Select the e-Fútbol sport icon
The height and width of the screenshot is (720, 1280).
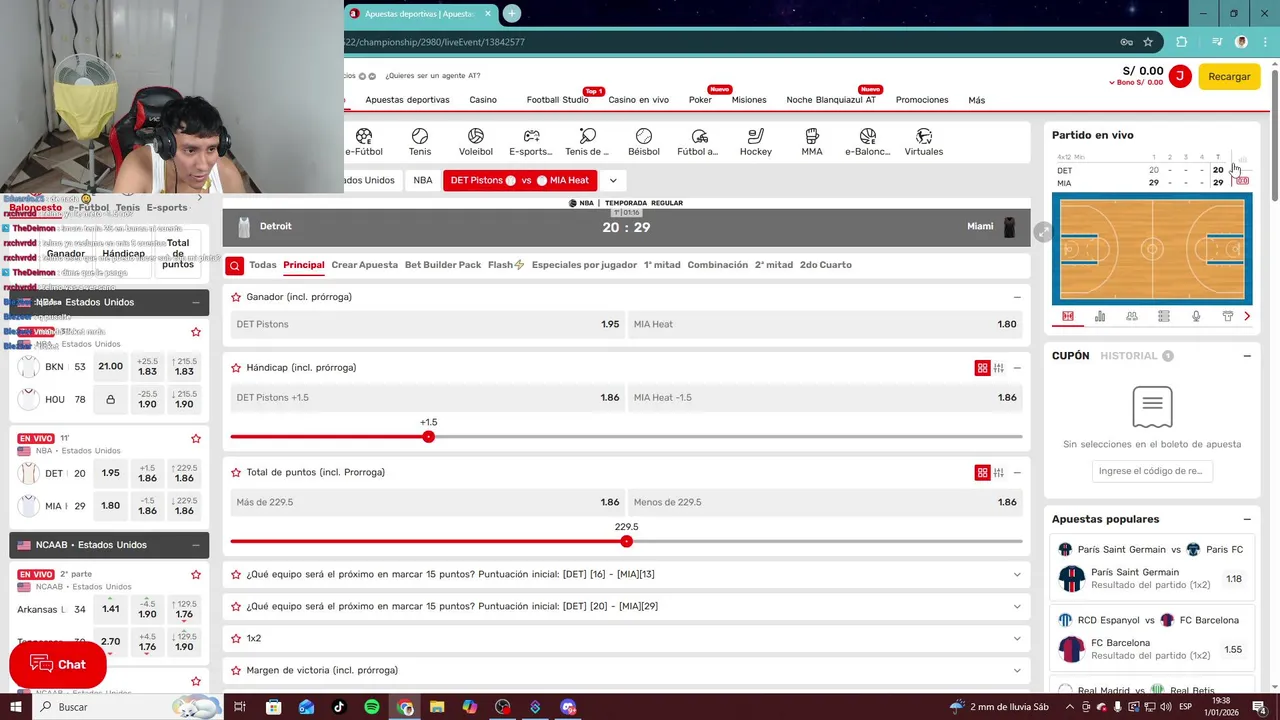(364, 136)
